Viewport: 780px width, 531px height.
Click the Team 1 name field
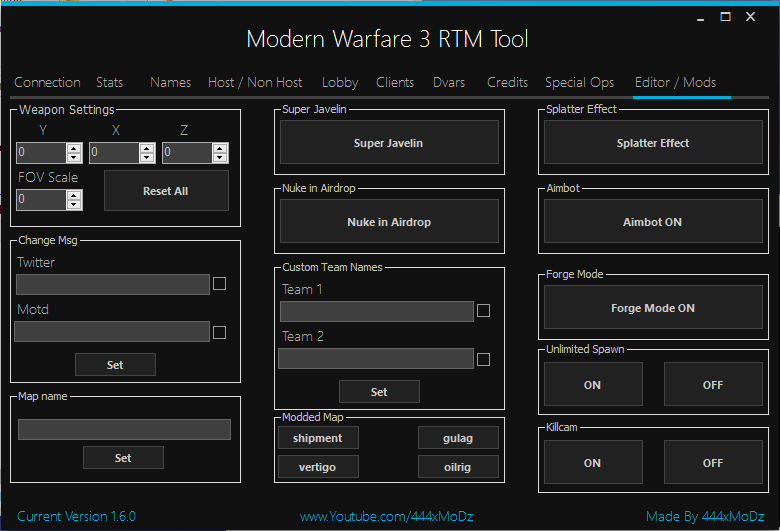pyautogui.click(x=377, y=311)
